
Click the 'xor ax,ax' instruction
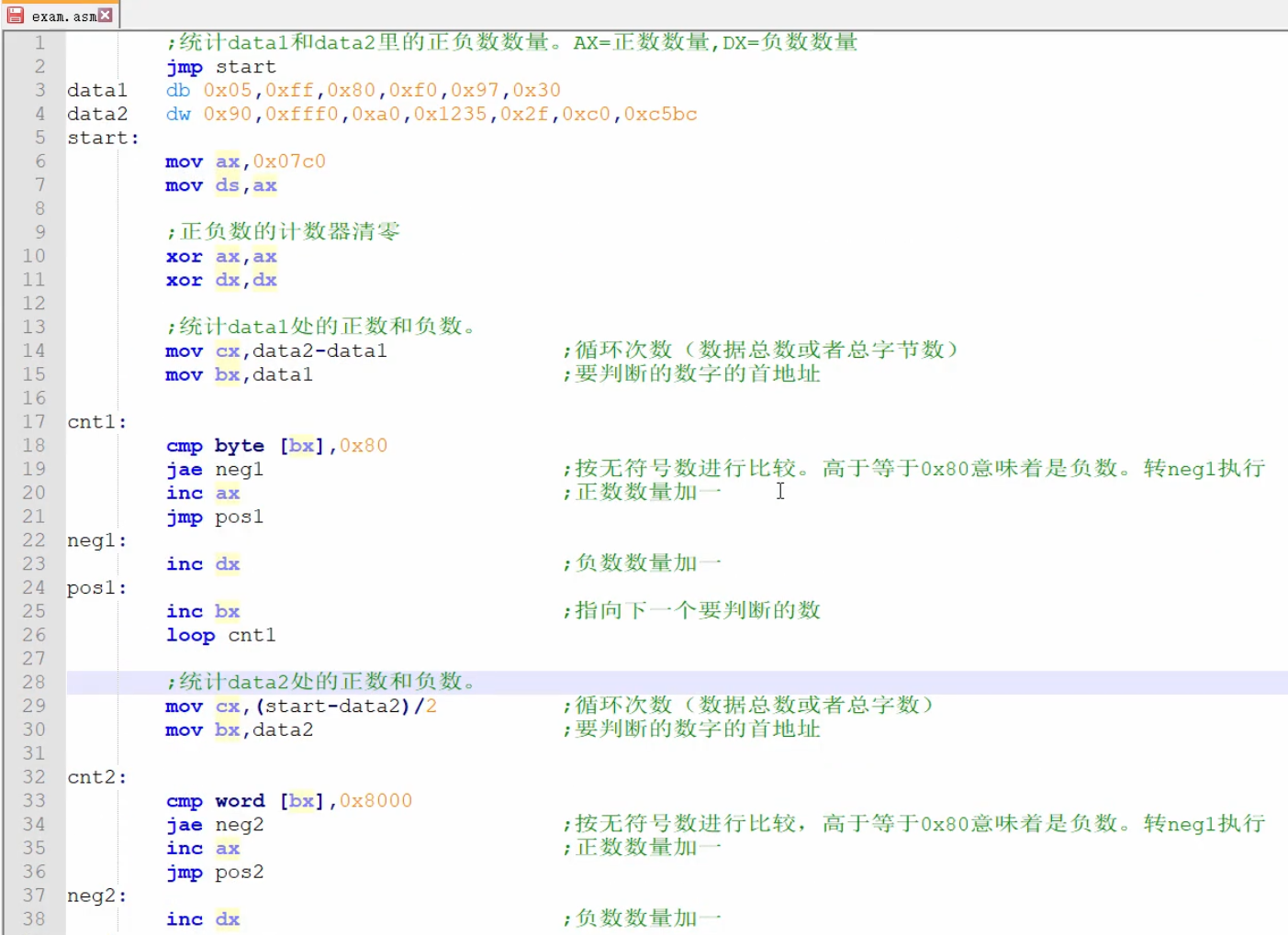click(221, 256)
